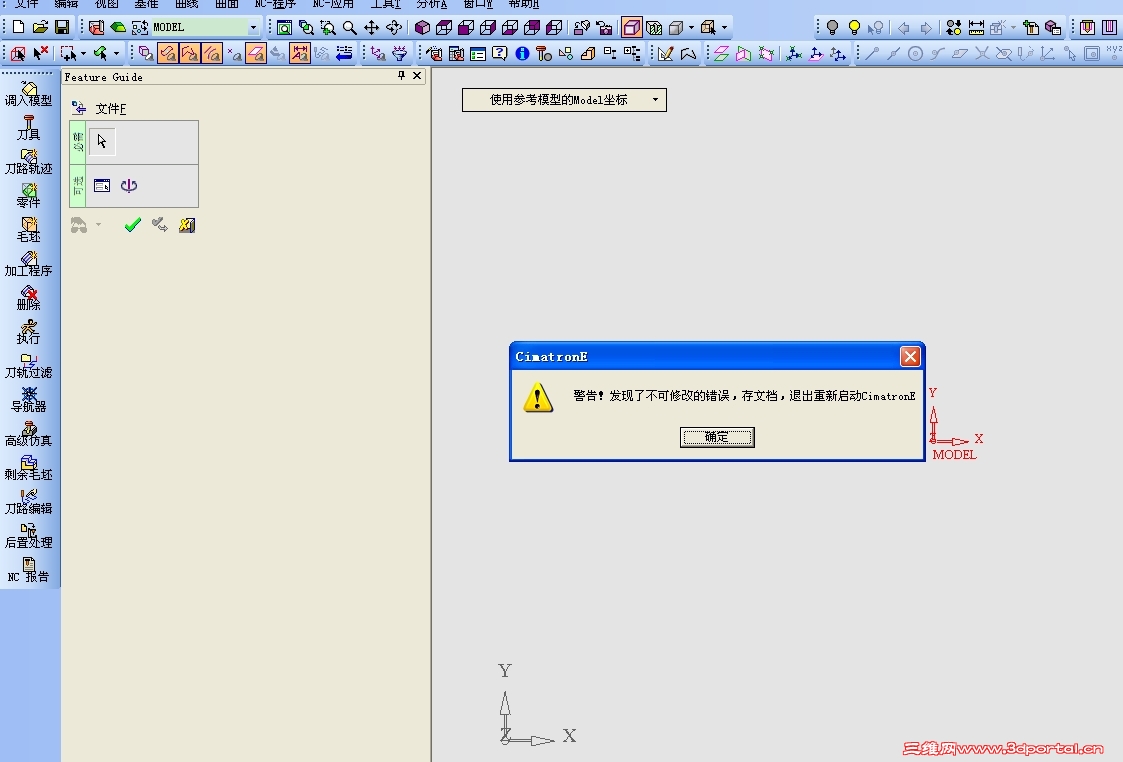
Task: Open the NC-应用 menu
Action: tap(333, 4)
